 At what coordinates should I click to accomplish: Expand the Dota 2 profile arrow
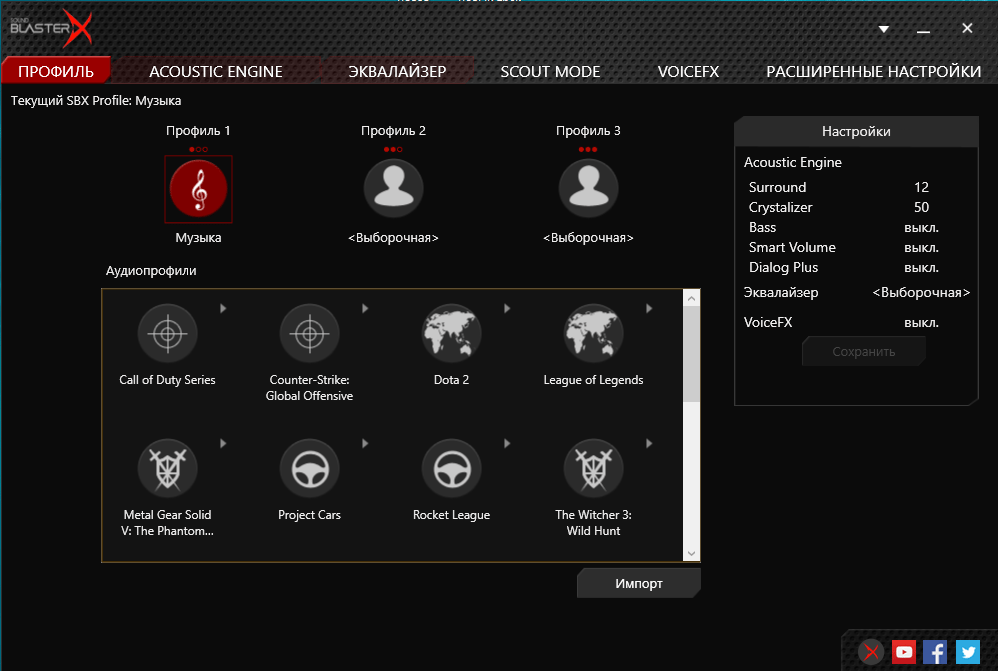[507, 308]
